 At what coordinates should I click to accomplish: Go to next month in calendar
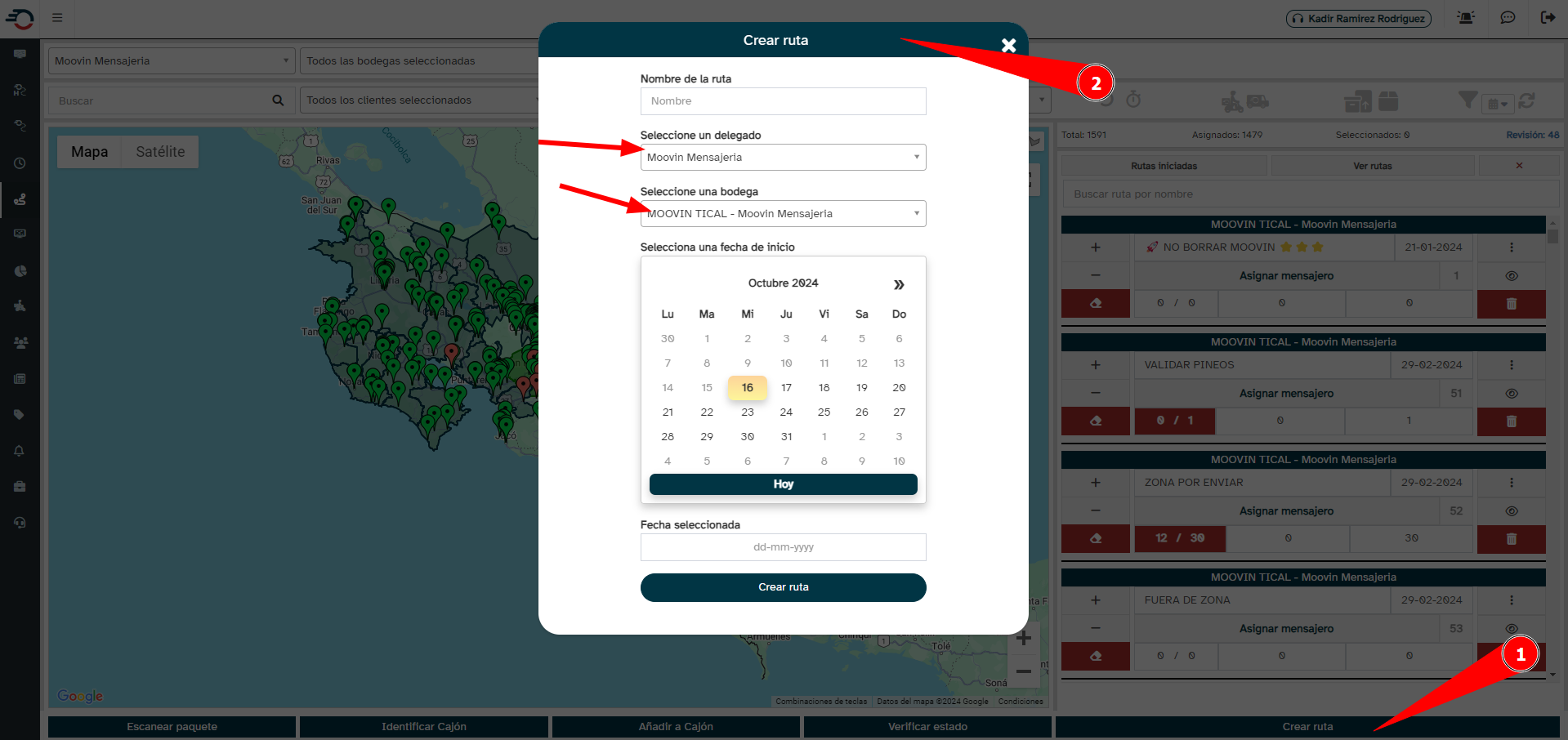click(899, 284)
